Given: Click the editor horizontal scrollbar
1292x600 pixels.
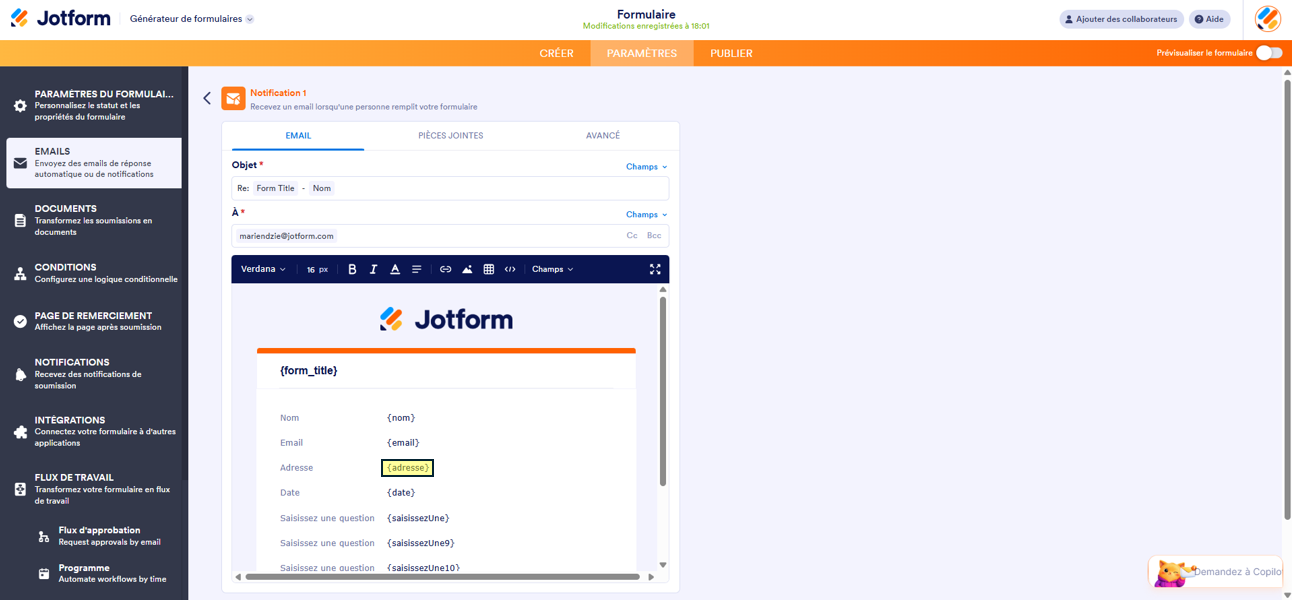Looking at the screenshot, I should click(442, 576).
